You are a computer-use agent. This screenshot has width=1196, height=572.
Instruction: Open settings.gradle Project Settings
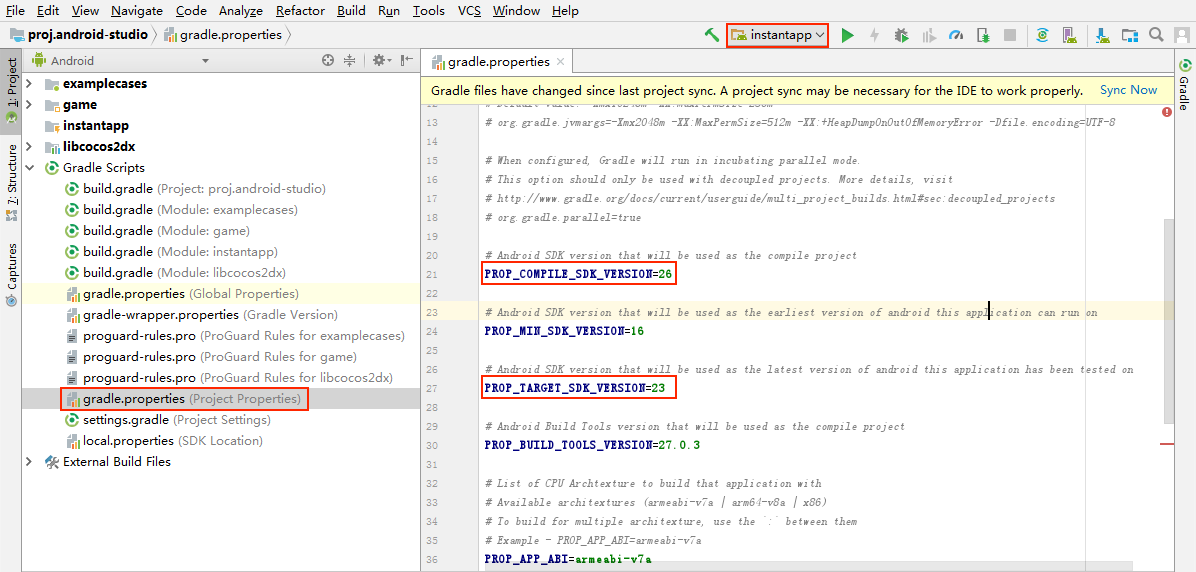click(x=168, y=419)
